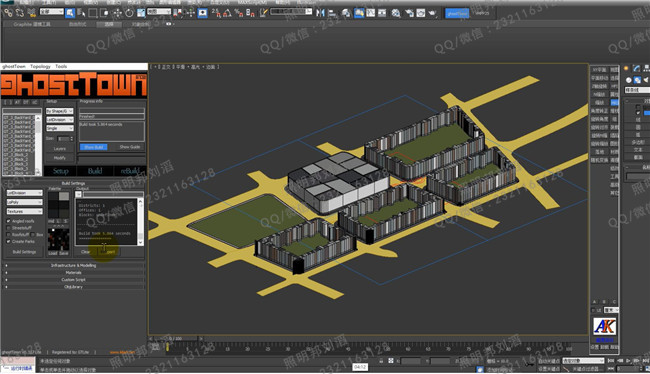Open the selection filter dropdown in toolbar
Viewport: 650px width, 374px height.
pyautogui.click(x=51, y=12)
